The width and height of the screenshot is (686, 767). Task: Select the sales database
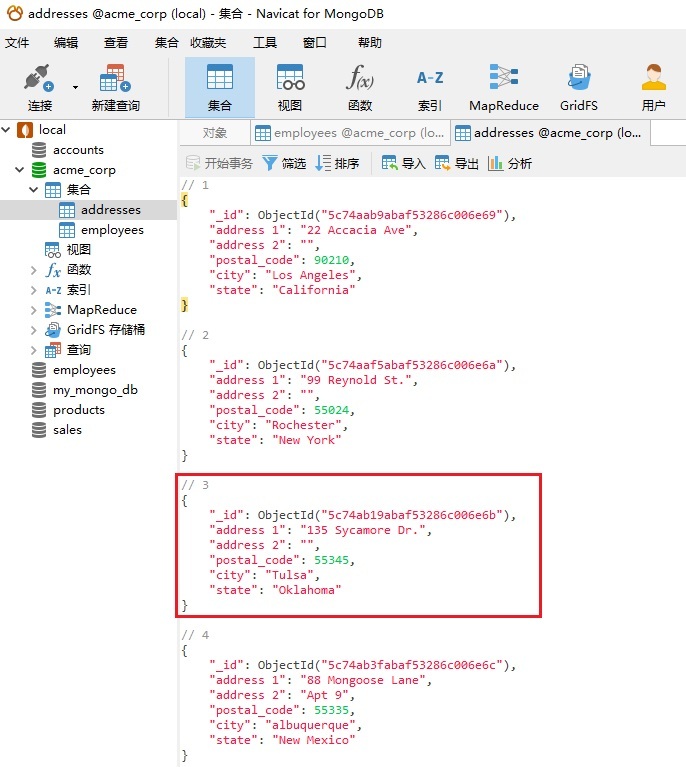(67, 430)
